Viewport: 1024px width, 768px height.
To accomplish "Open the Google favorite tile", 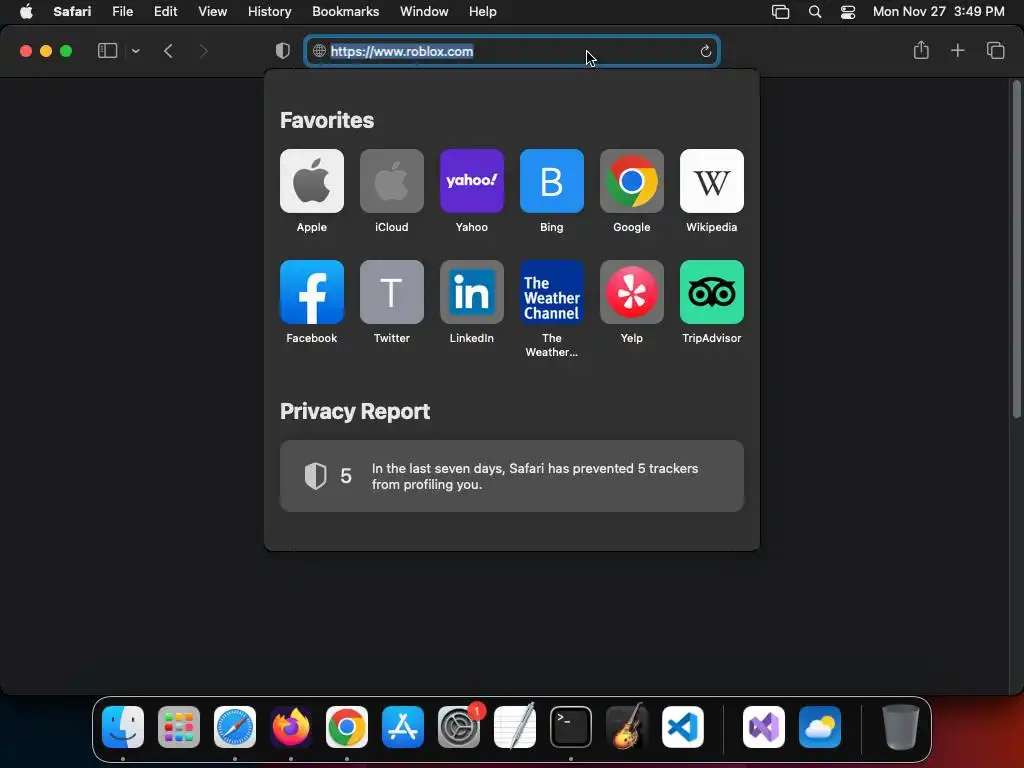I will [632, 181].
